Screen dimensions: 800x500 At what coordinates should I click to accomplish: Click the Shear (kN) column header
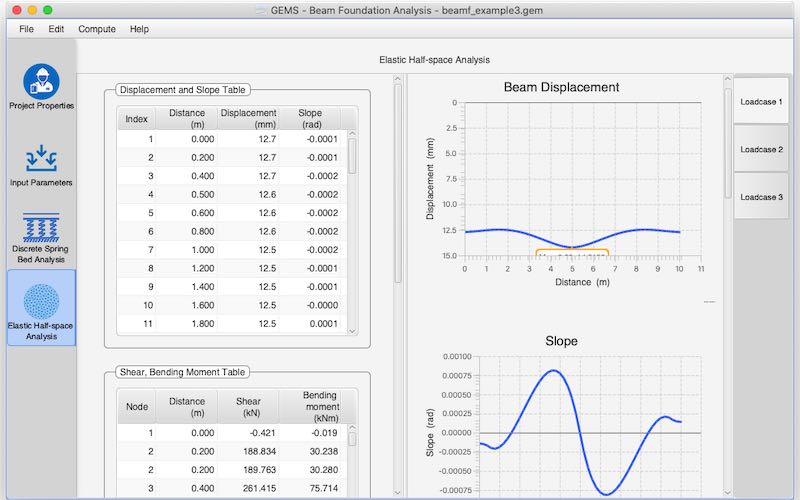tap(248, 406)
